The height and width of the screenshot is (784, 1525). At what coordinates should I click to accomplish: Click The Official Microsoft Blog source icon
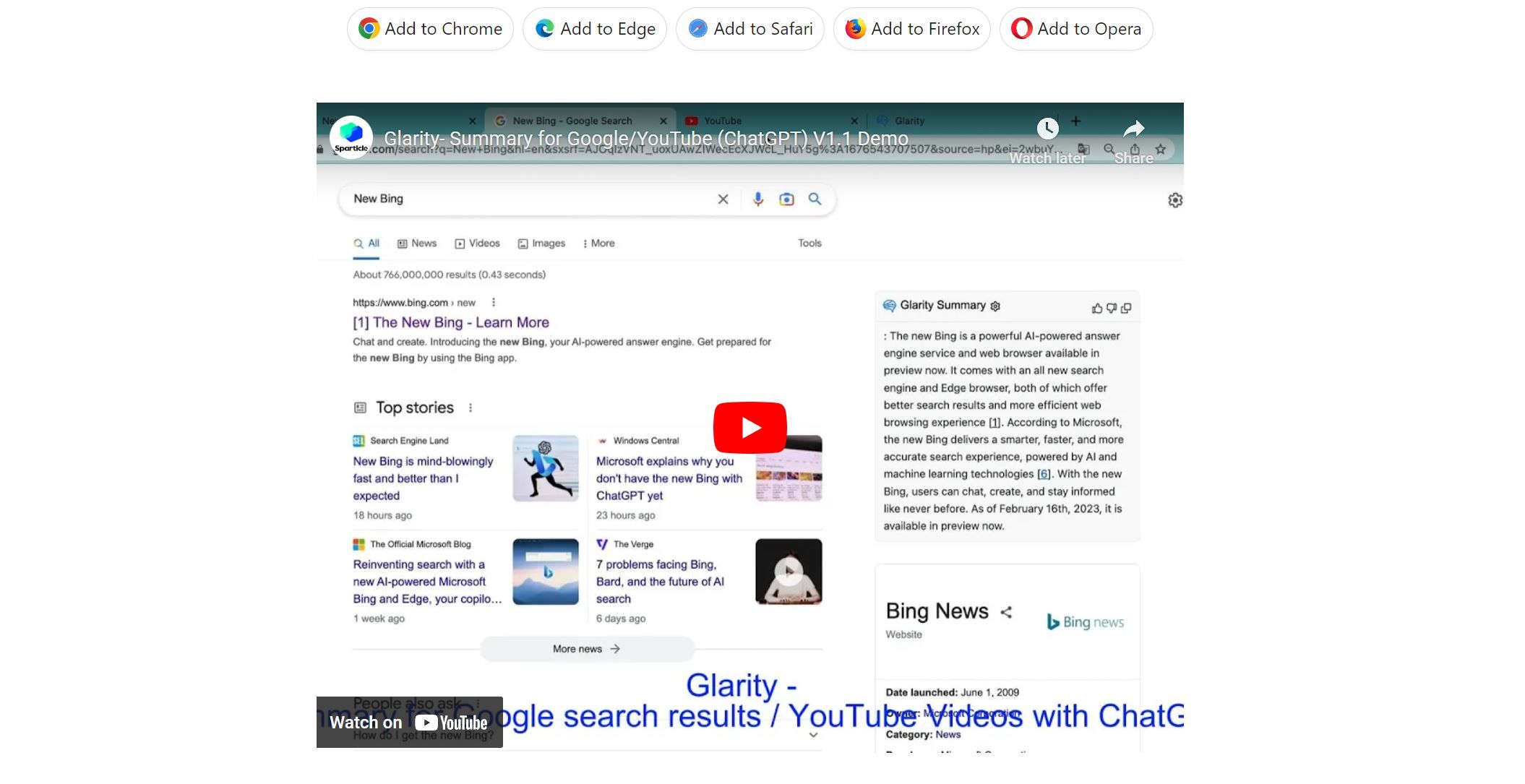(x=358, y=544)
